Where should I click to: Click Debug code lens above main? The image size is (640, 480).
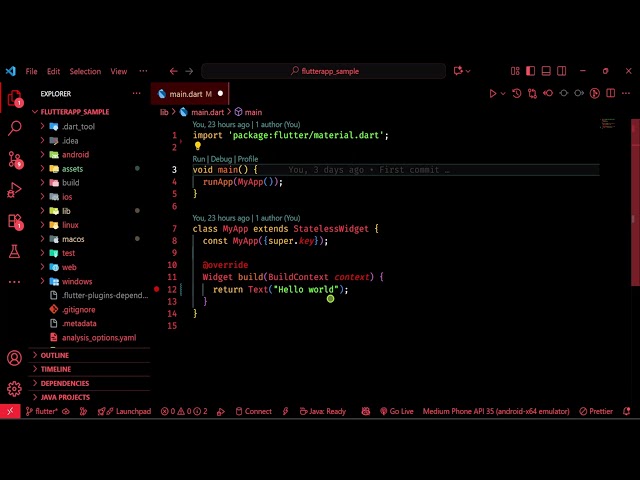click(x=221, y=159)
